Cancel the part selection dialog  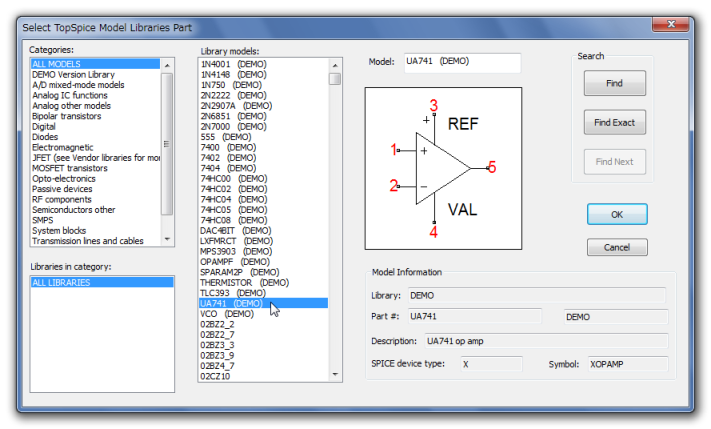point(617,247)
